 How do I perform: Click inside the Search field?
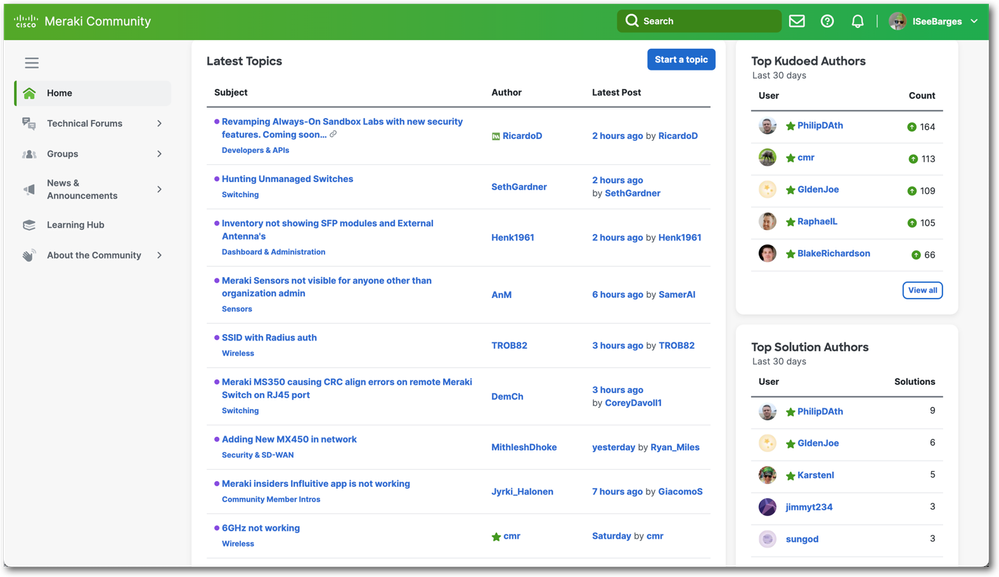(x=699, y=21)
